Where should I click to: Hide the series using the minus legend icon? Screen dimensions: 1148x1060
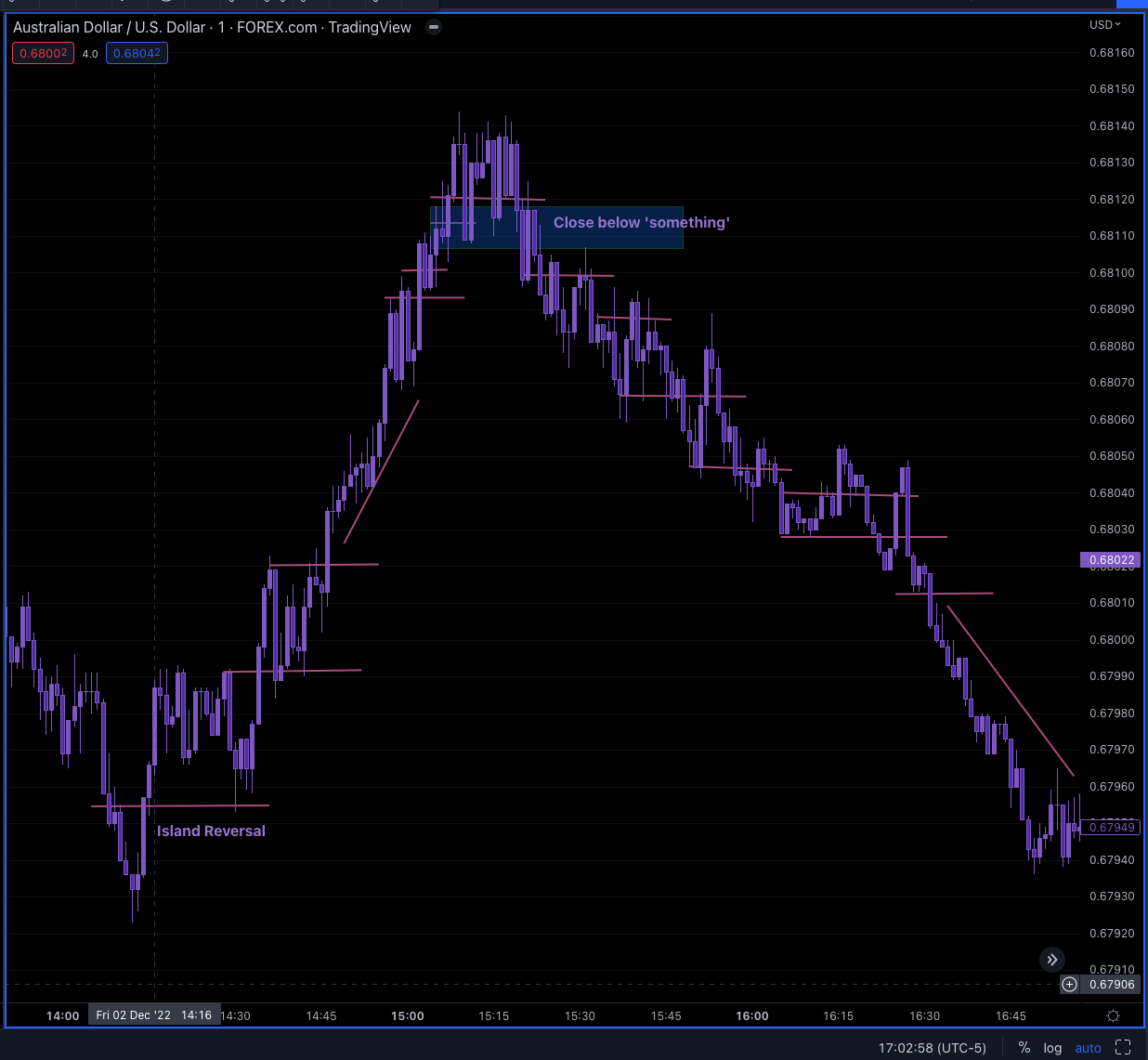(433, 27)
